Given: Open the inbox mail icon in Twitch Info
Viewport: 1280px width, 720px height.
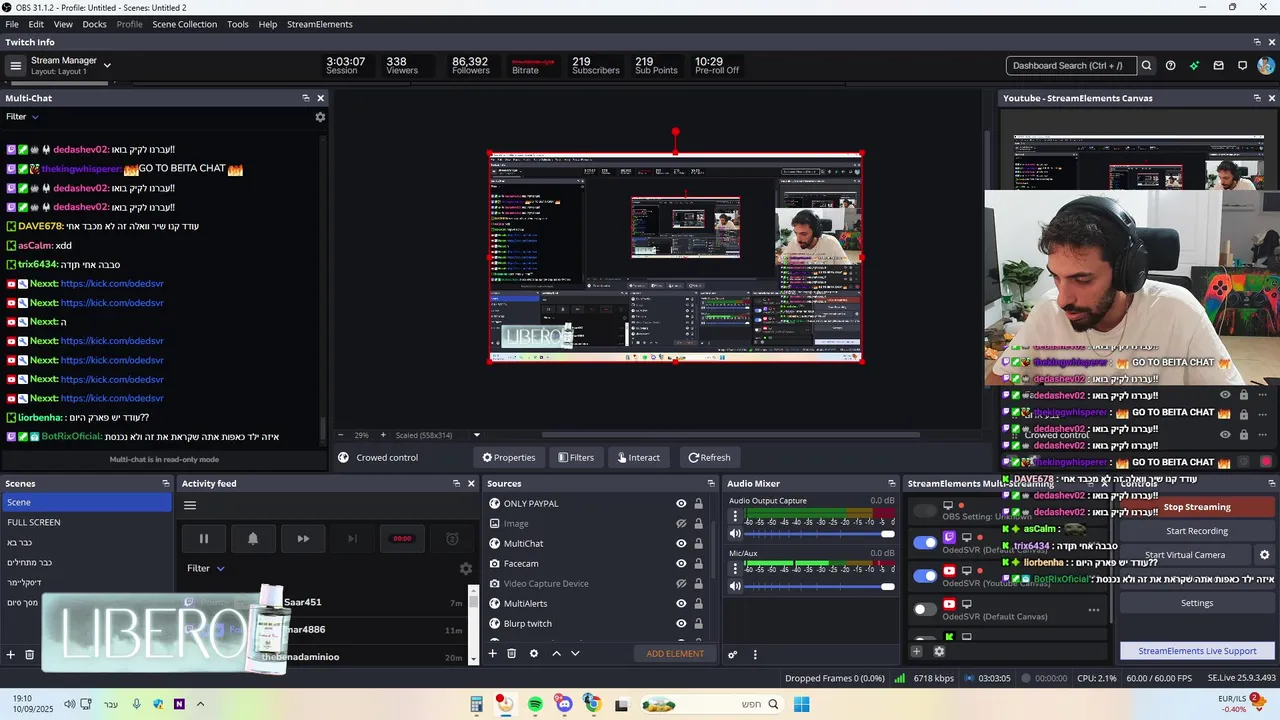Looking at the screenshot, I should (x=1218, y=66).
